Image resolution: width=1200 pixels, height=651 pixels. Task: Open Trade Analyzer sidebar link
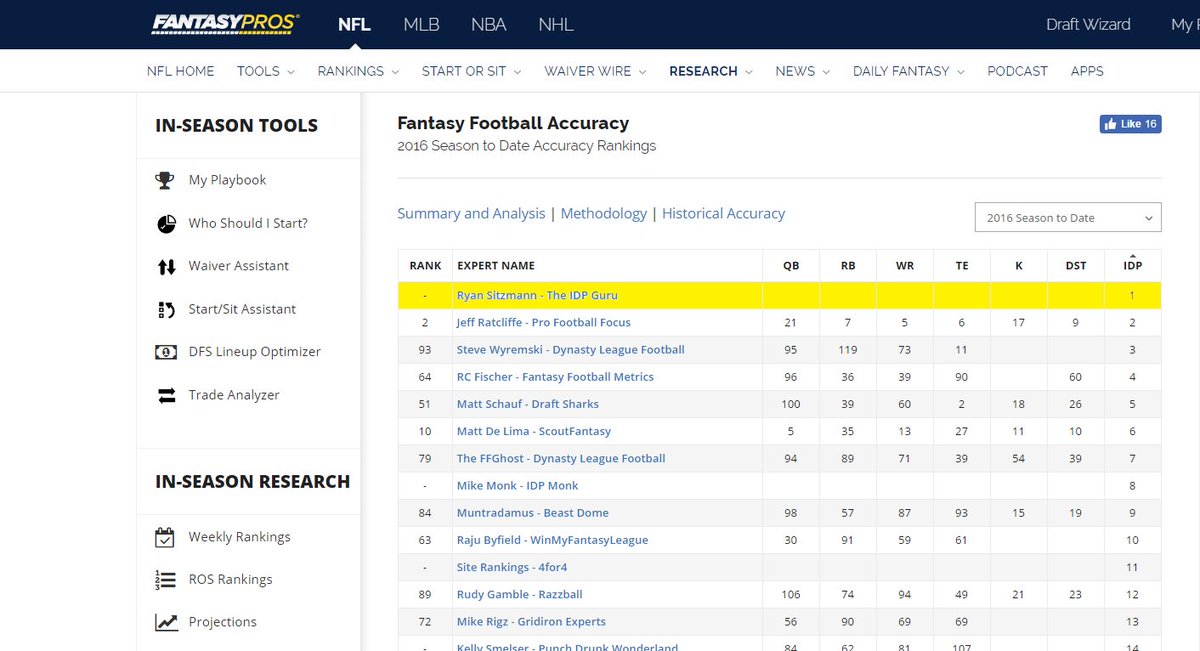234,395
